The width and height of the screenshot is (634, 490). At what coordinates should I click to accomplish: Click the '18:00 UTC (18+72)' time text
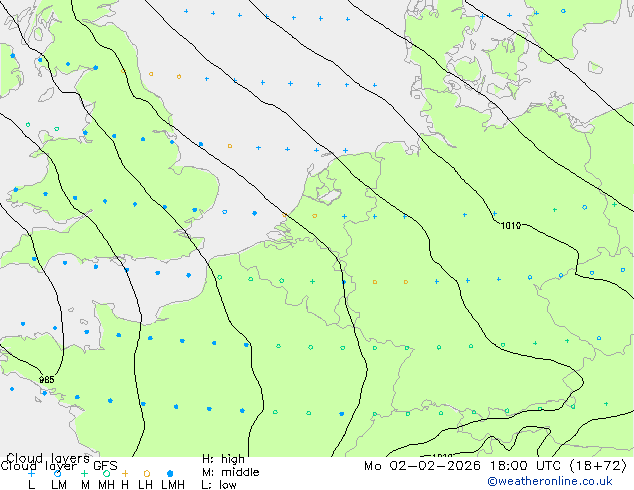click(x=558, y=466)
